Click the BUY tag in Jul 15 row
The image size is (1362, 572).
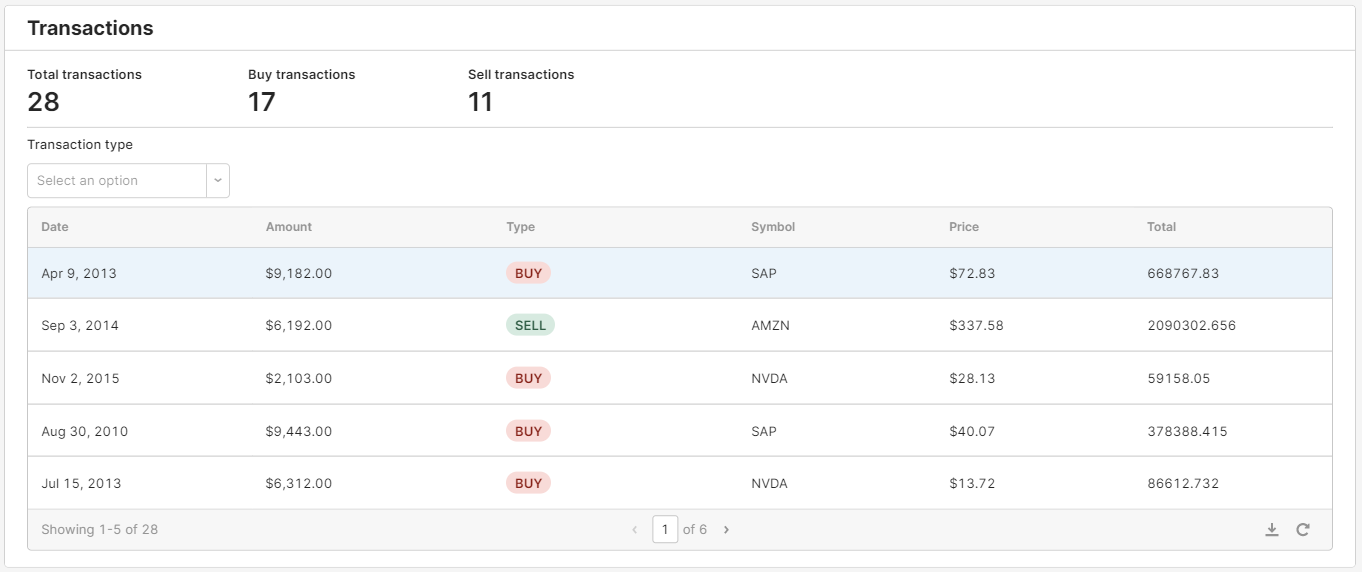coord(528,484)
